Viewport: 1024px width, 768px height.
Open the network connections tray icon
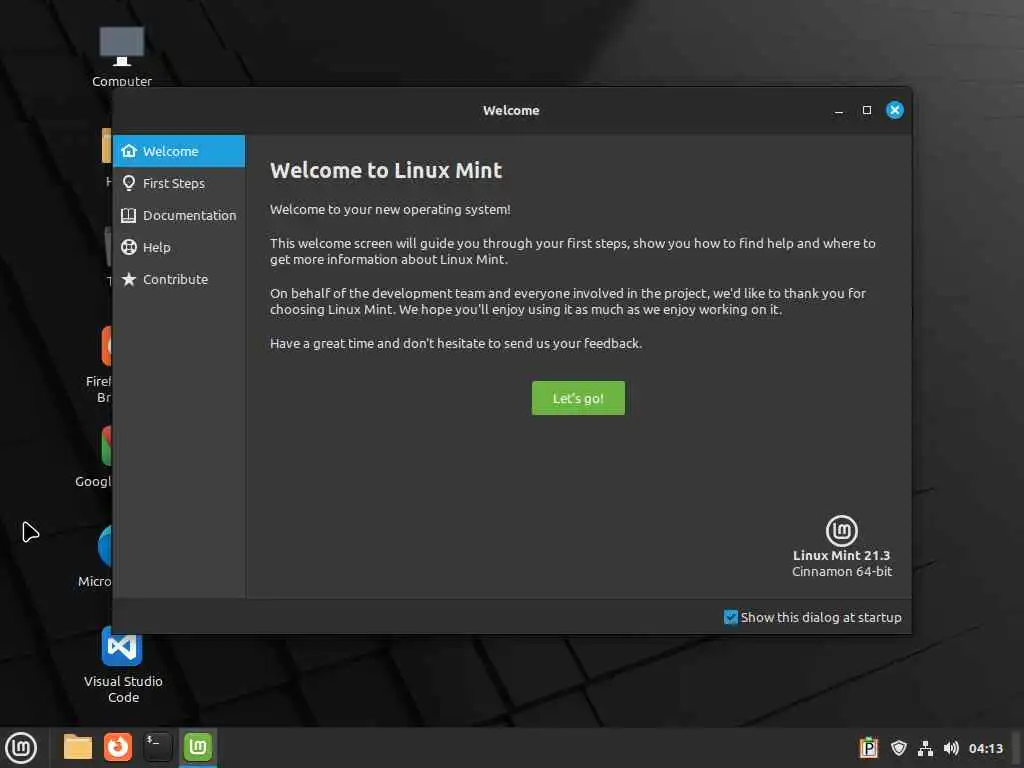(925, 748)
